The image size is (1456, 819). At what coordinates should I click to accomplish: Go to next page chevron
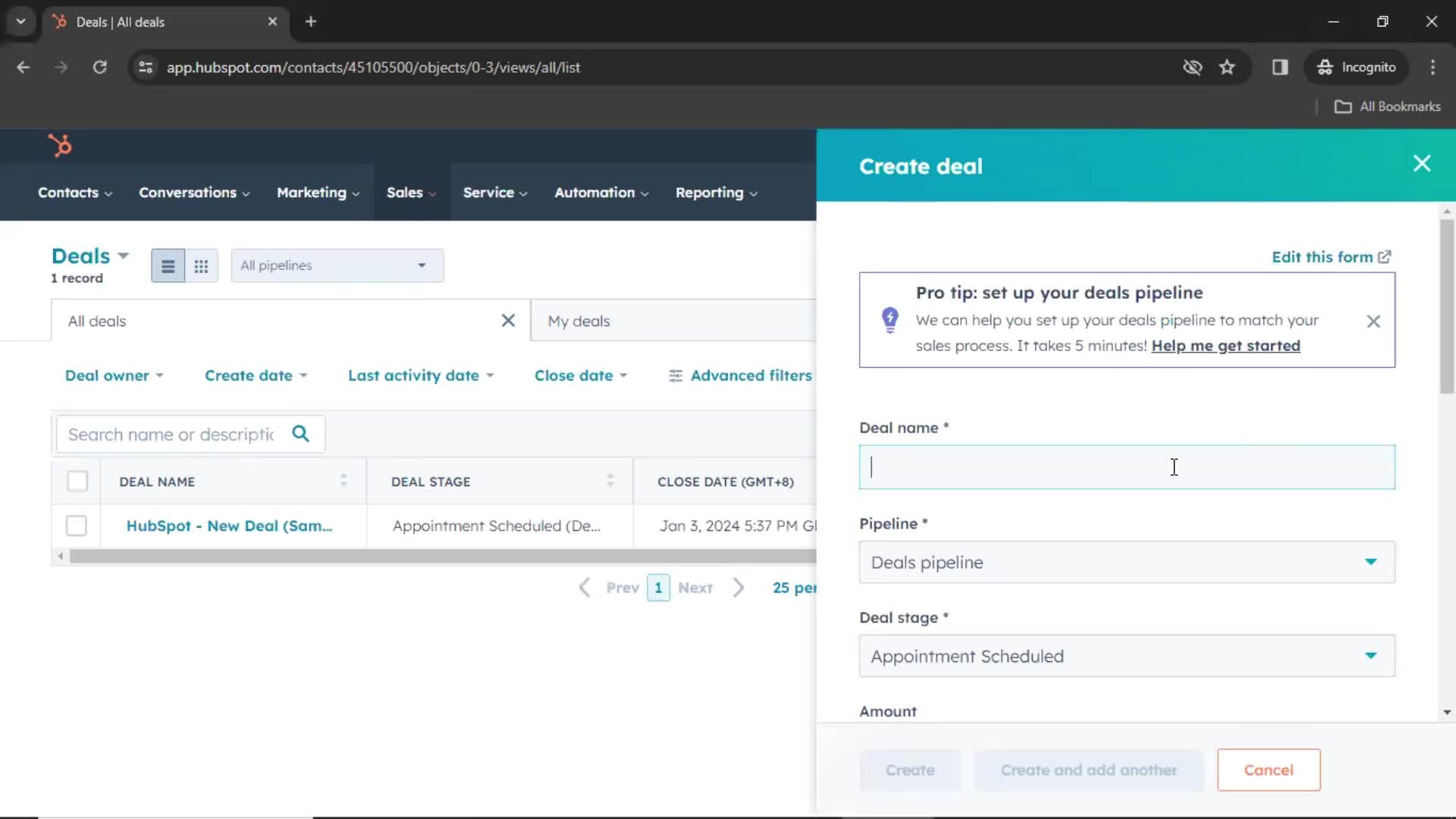pyautogui.click(x=739, y=588)
